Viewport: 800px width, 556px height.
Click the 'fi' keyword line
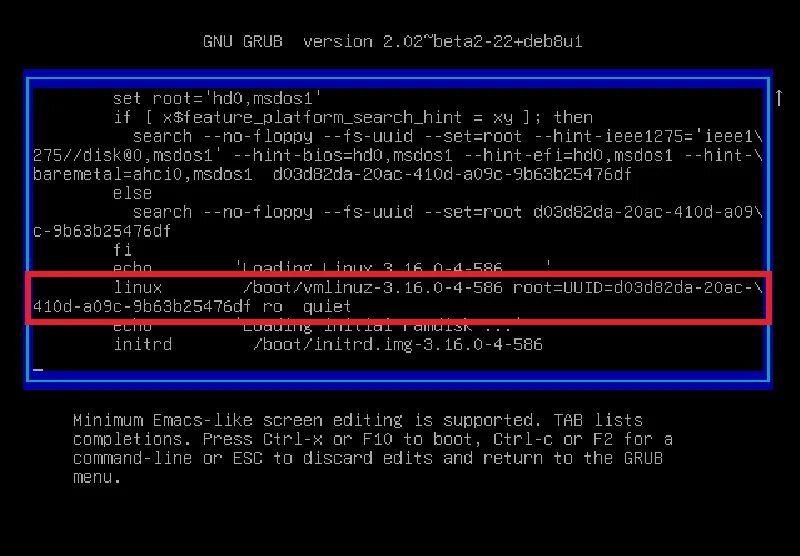[x=122, y=250]
